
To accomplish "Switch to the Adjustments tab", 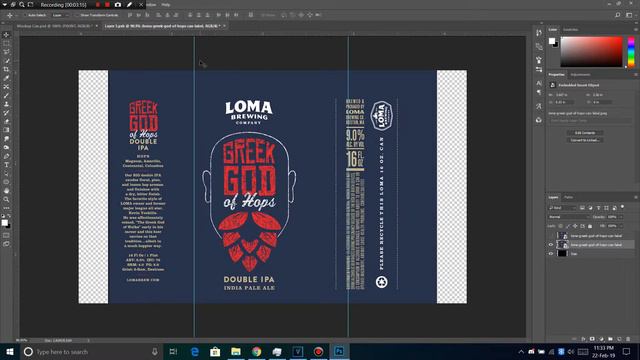I will pyautogui.click(x=580, y=75).
